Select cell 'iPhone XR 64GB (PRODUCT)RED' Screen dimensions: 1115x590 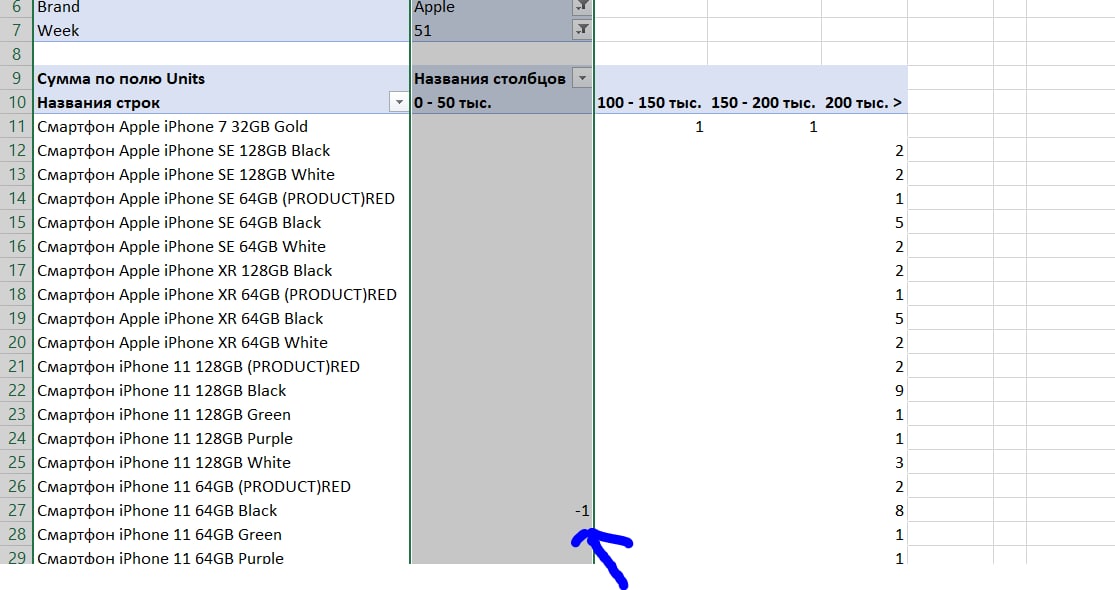coord(221,294)
